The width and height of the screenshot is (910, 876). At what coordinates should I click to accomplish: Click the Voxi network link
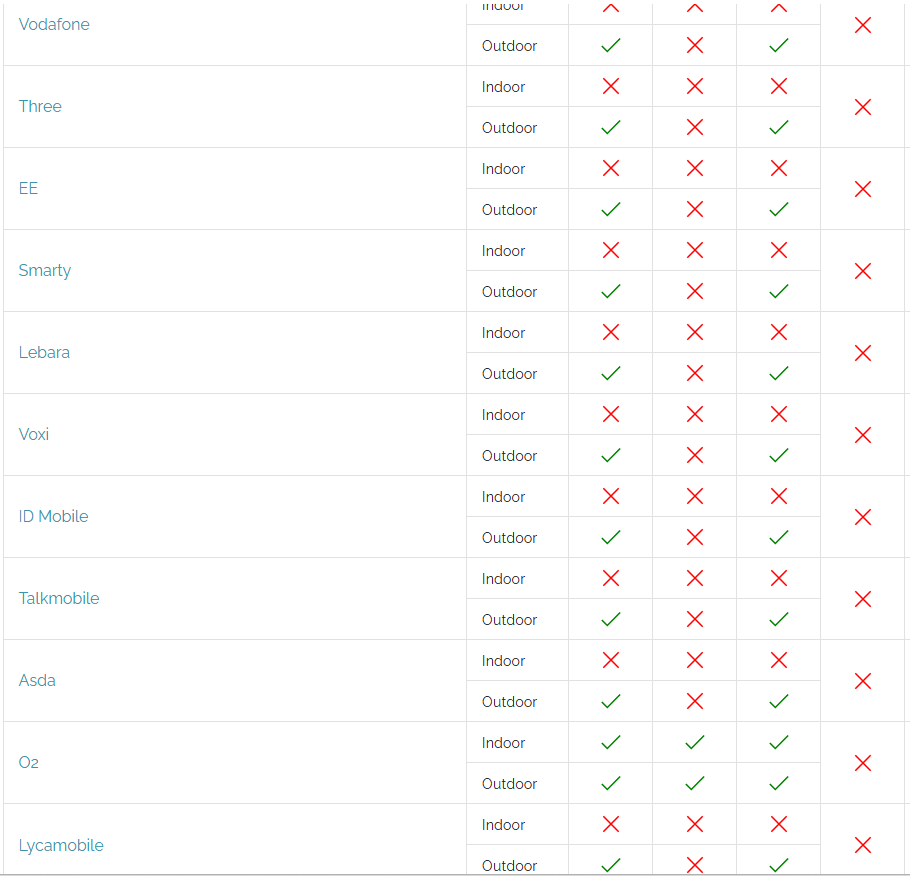pos(34,434)
